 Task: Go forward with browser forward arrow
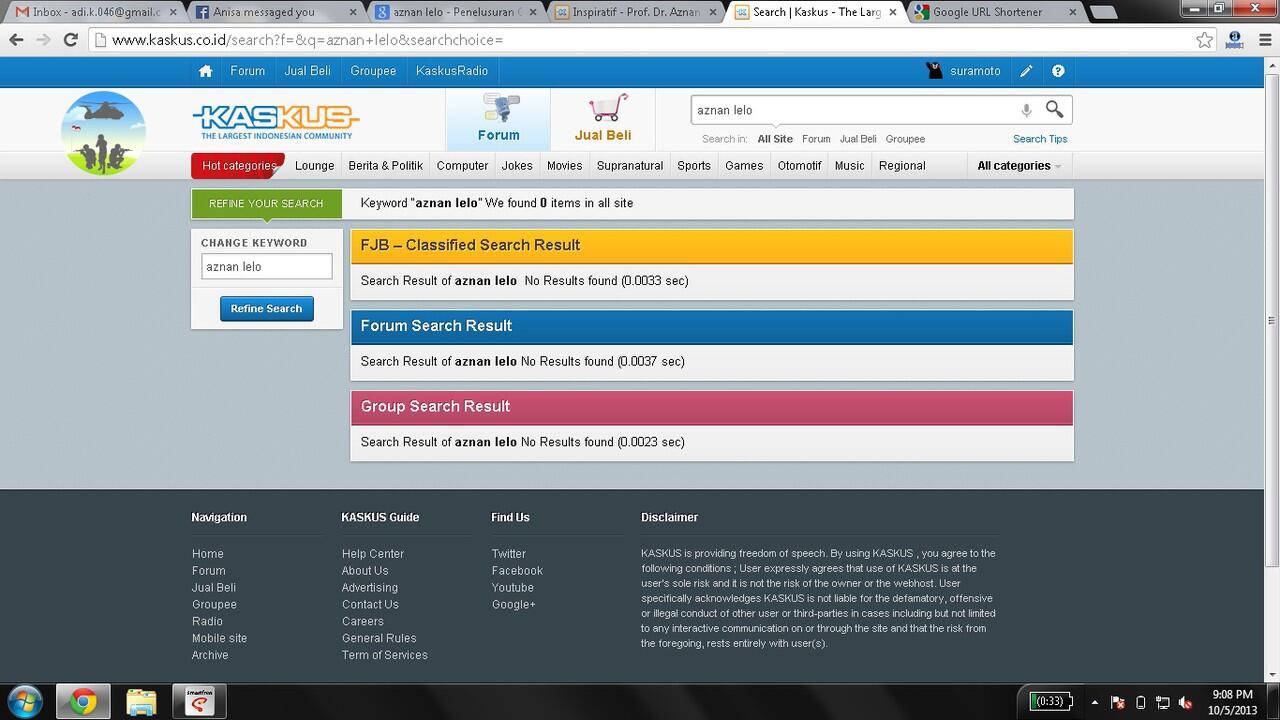point(43,40)
